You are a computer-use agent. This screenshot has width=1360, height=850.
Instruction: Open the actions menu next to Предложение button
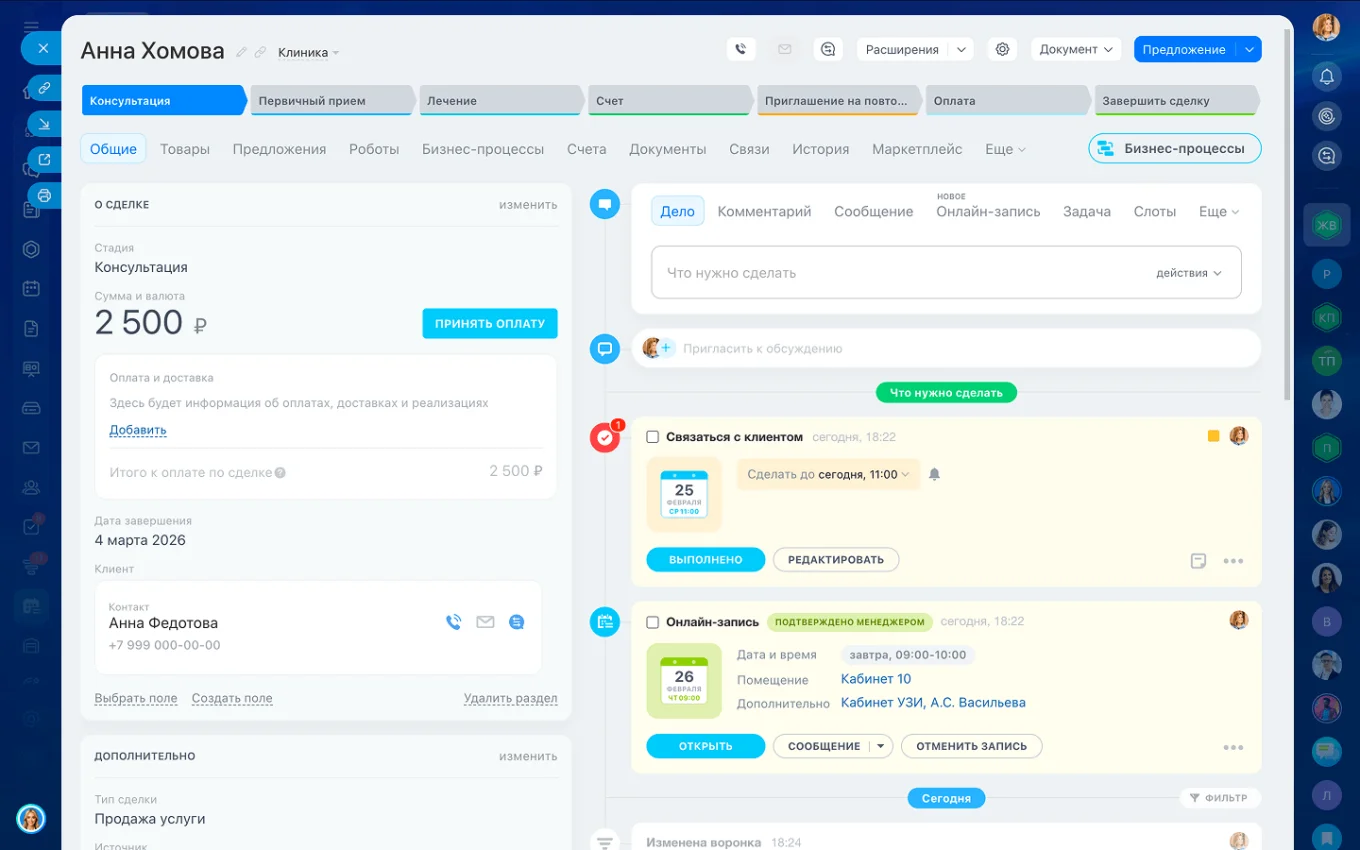click(1248, 48)
